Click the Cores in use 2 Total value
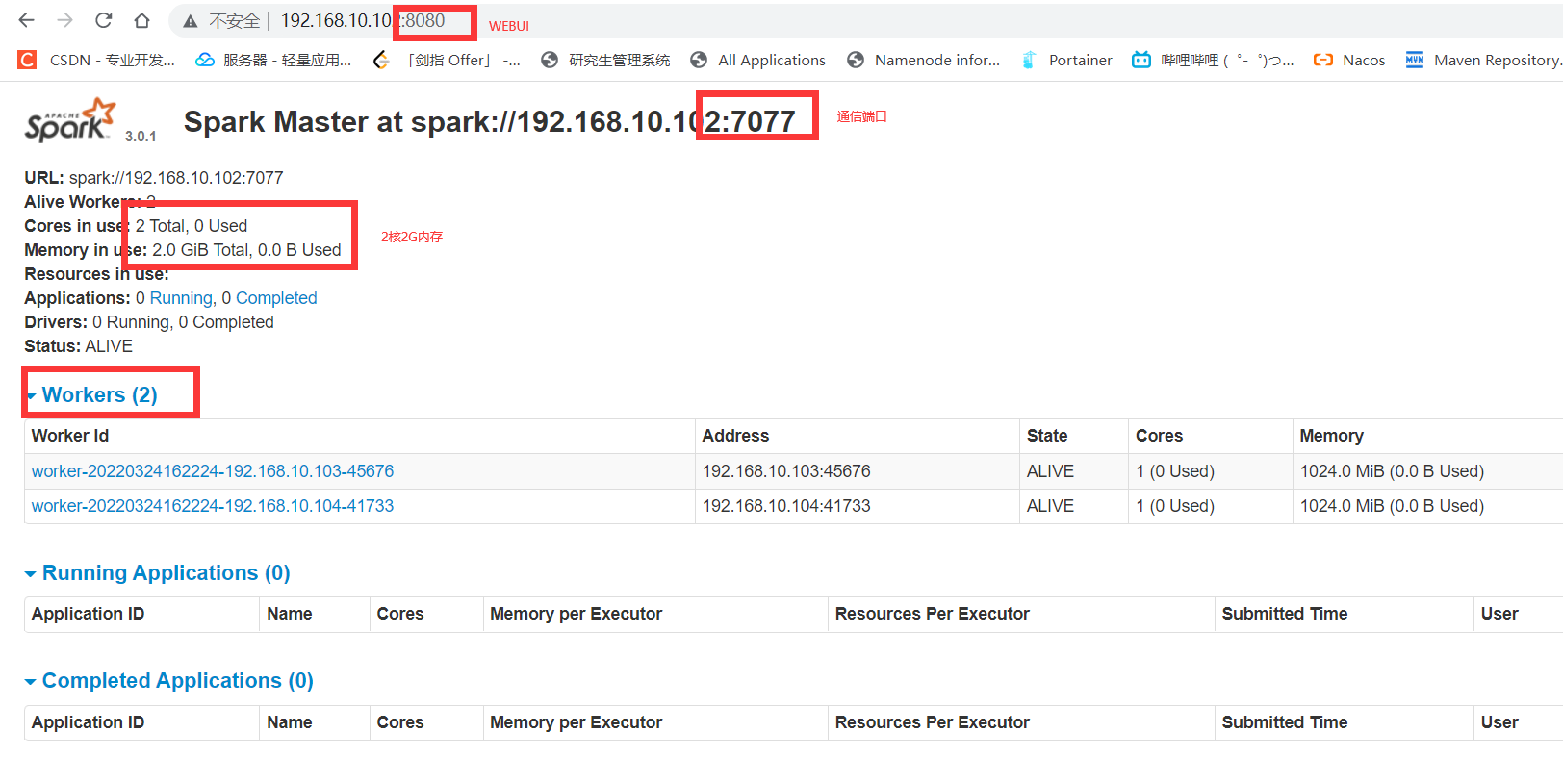Image resolution: width=1563 pixels, height=784 pixels. point(192,226)
